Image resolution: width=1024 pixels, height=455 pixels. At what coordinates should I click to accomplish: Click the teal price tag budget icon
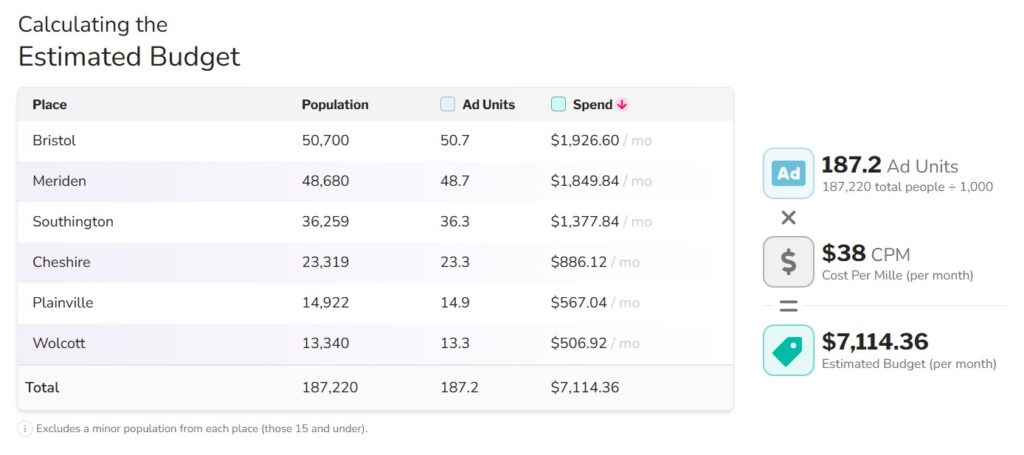click(x=788, y=350)
